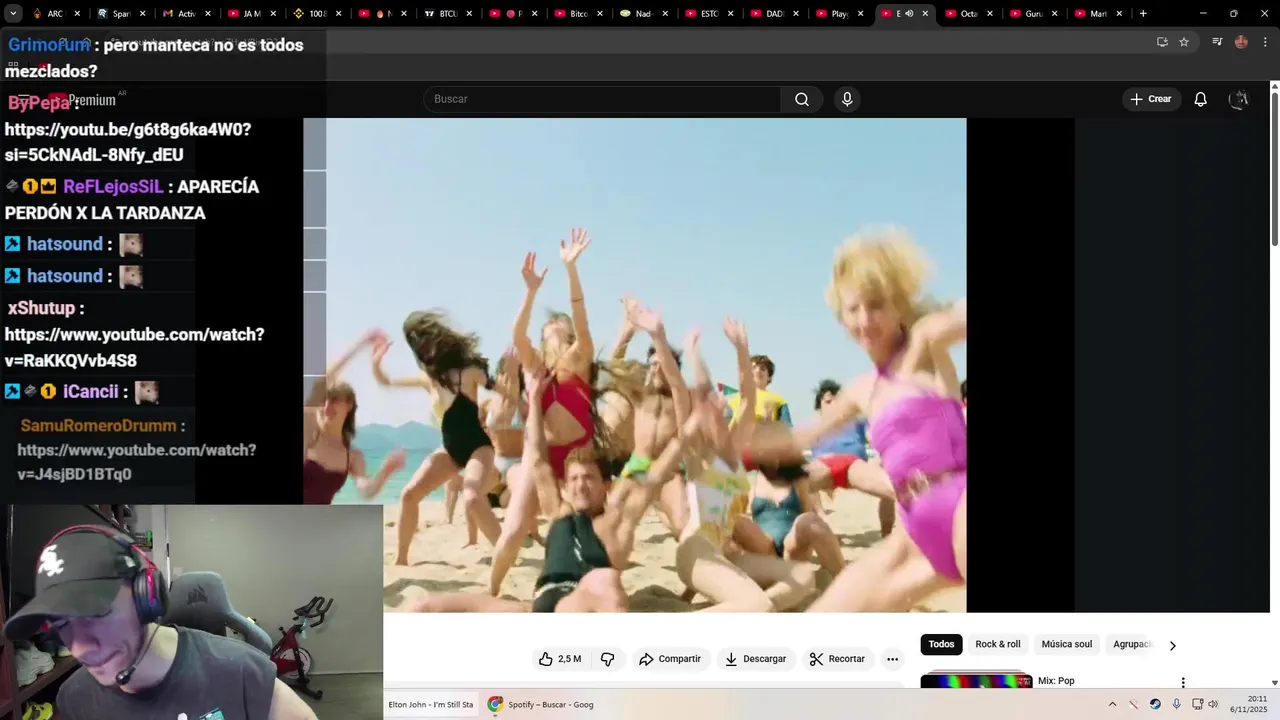Click the tray microphone icon
Viewport: 1280px width, 720px height.
point(1177,704)
